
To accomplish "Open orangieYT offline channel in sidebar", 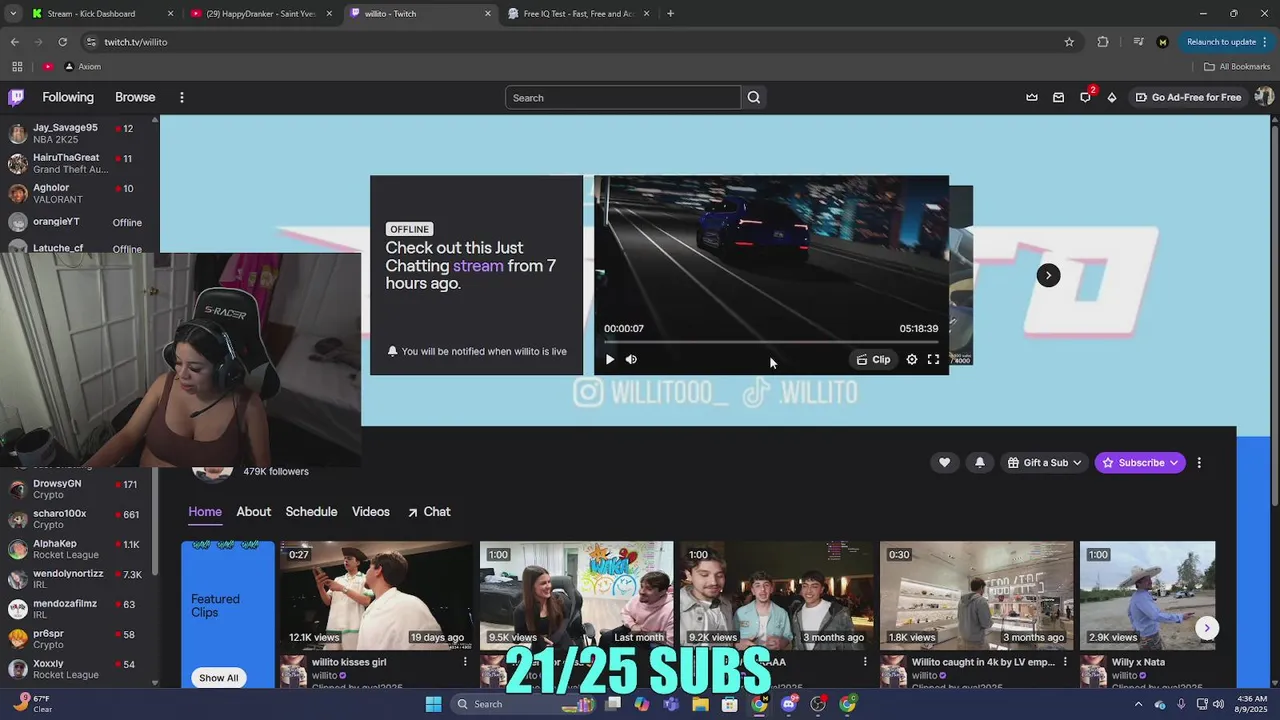I will pos(78,222).
